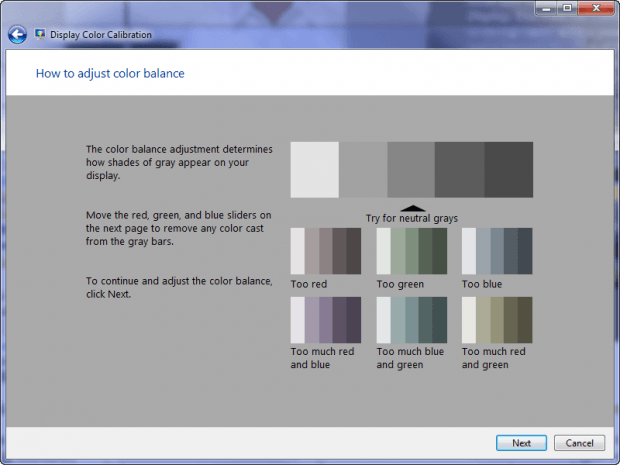Click the Display Color Calibration title text

click(101, 35)
